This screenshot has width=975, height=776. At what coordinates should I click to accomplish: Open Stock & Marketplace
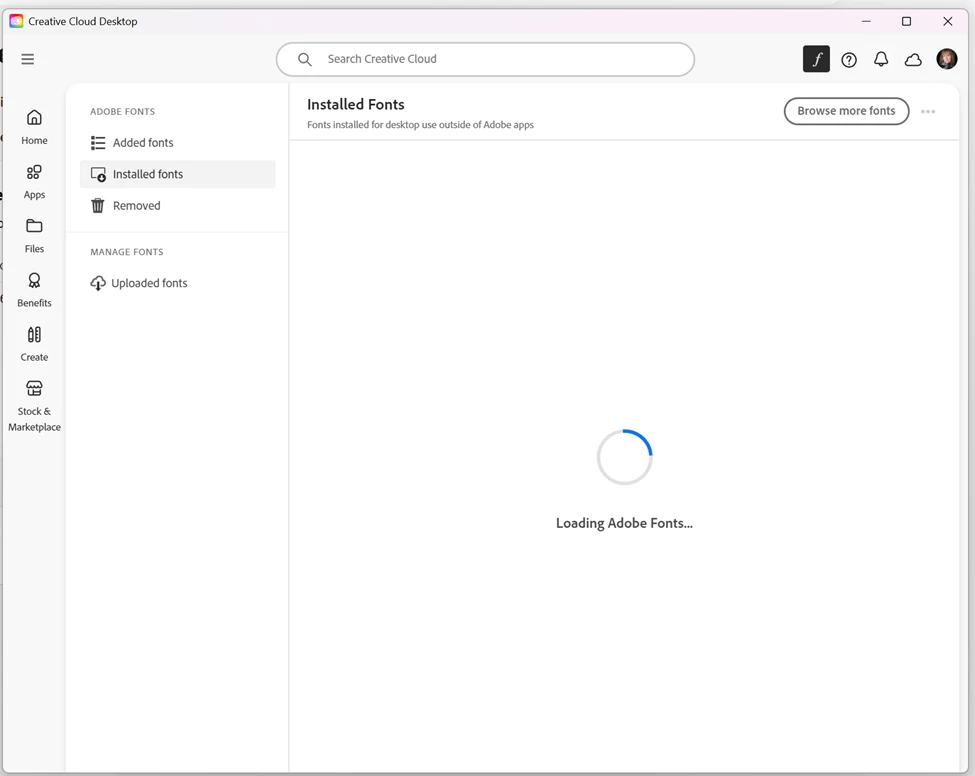[x=34, y=406]
